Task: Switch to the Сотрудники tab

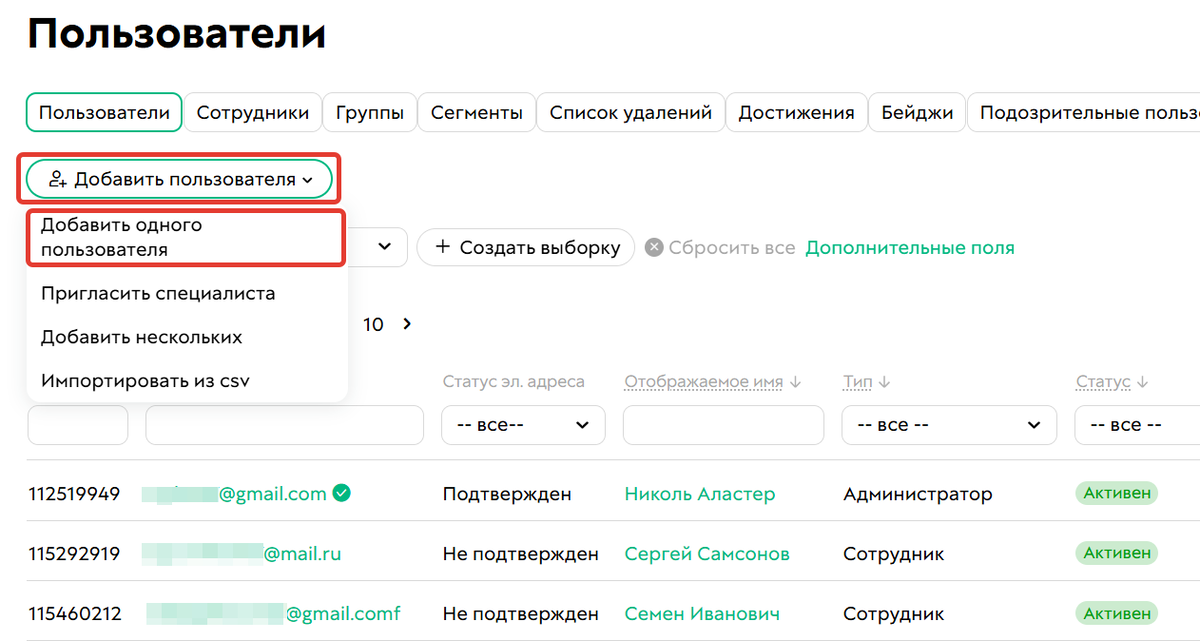Action: pos(253,112)
